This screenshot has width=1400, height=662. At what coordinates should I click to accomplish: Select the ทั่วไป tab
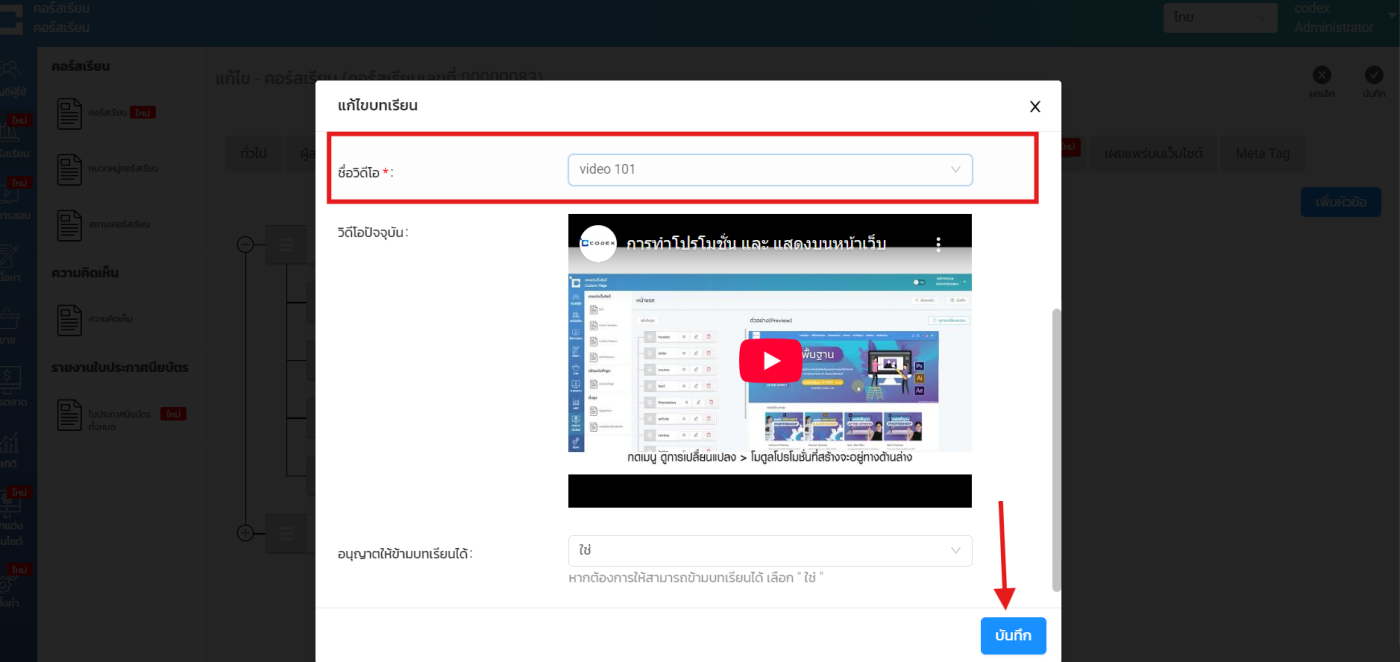pyautogui.click(x=253, y=153)
